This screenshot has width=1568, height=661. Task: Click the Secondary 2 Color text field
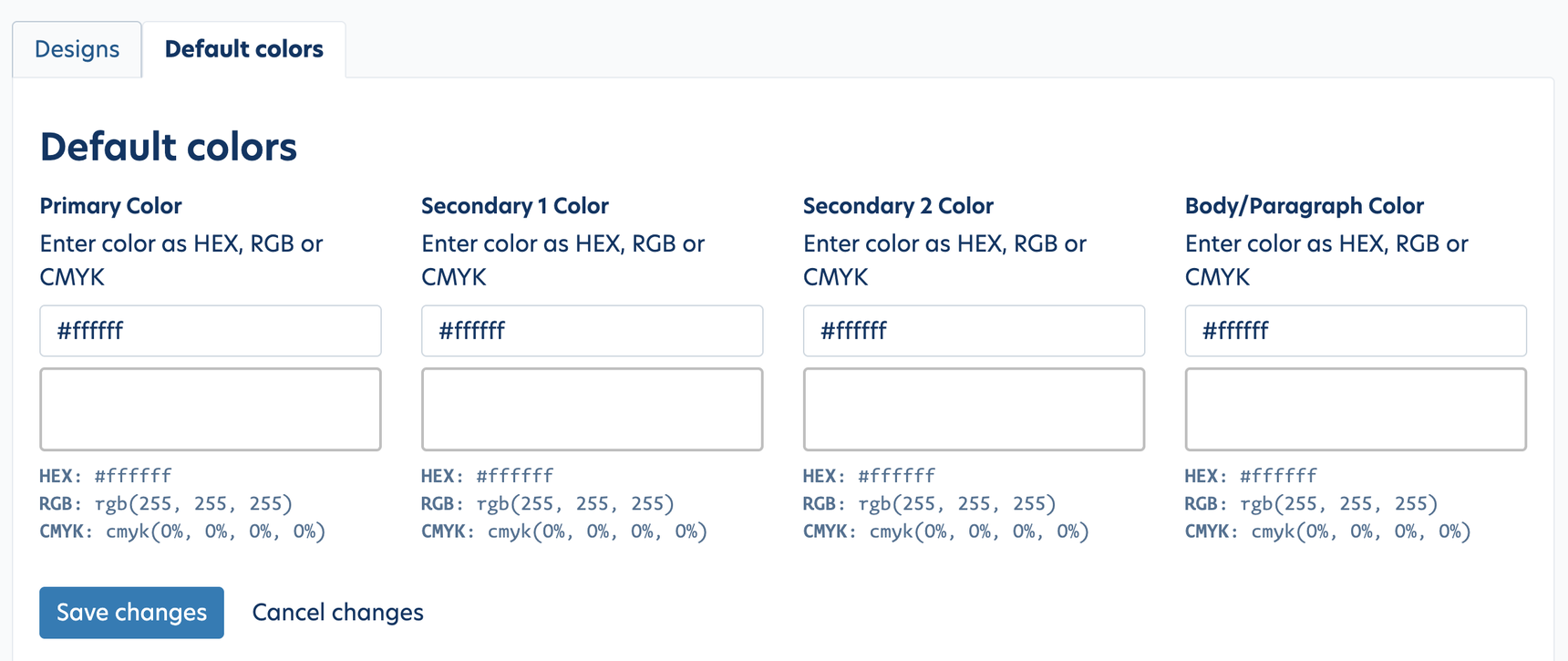974,331
